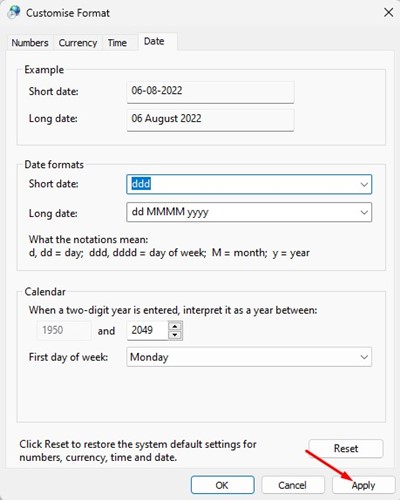400x500 pixels.
Task: Open the Currency tab
Action: point(78,43)
